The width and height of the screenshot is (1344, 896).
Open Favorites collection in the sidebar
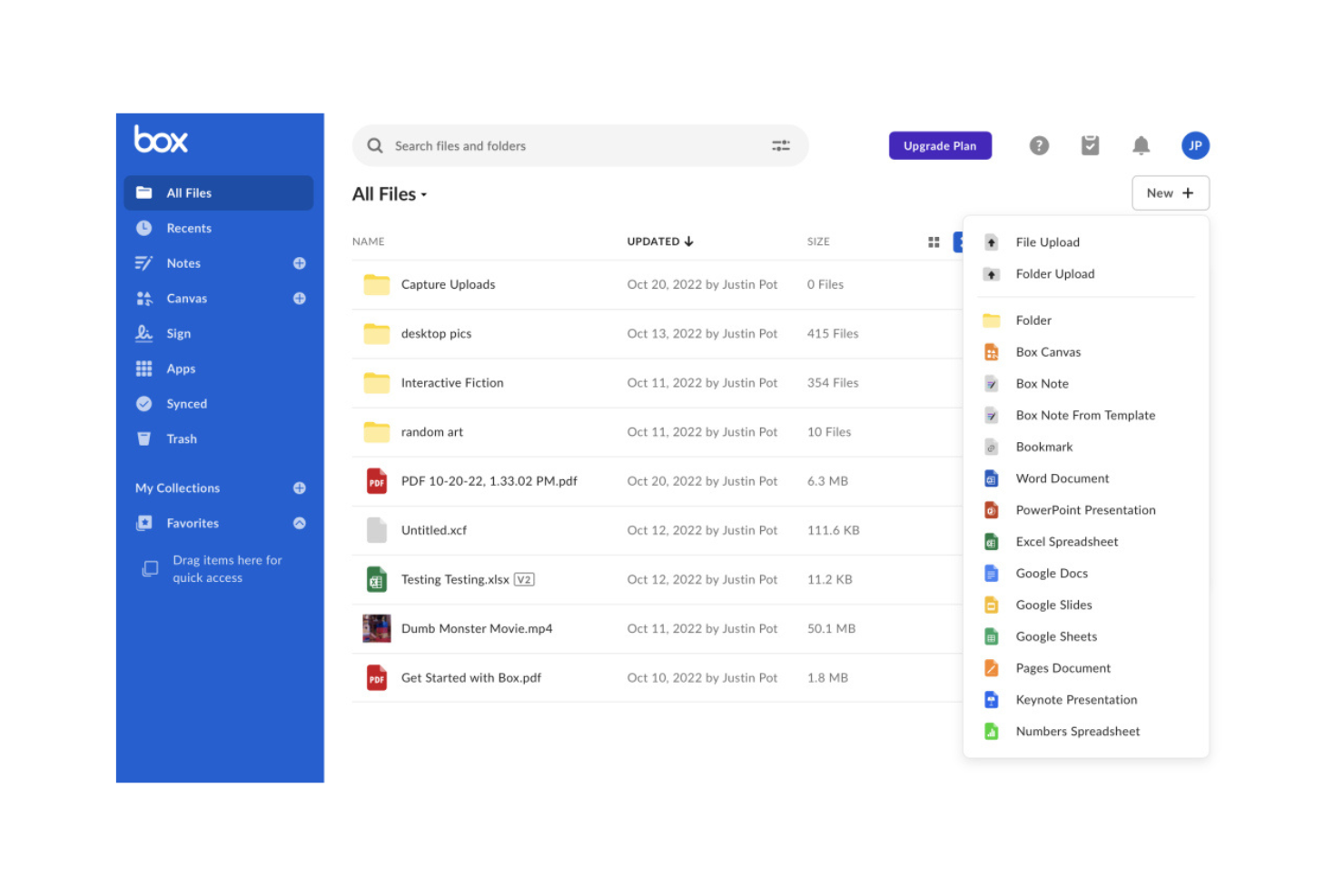coord(193,524)
